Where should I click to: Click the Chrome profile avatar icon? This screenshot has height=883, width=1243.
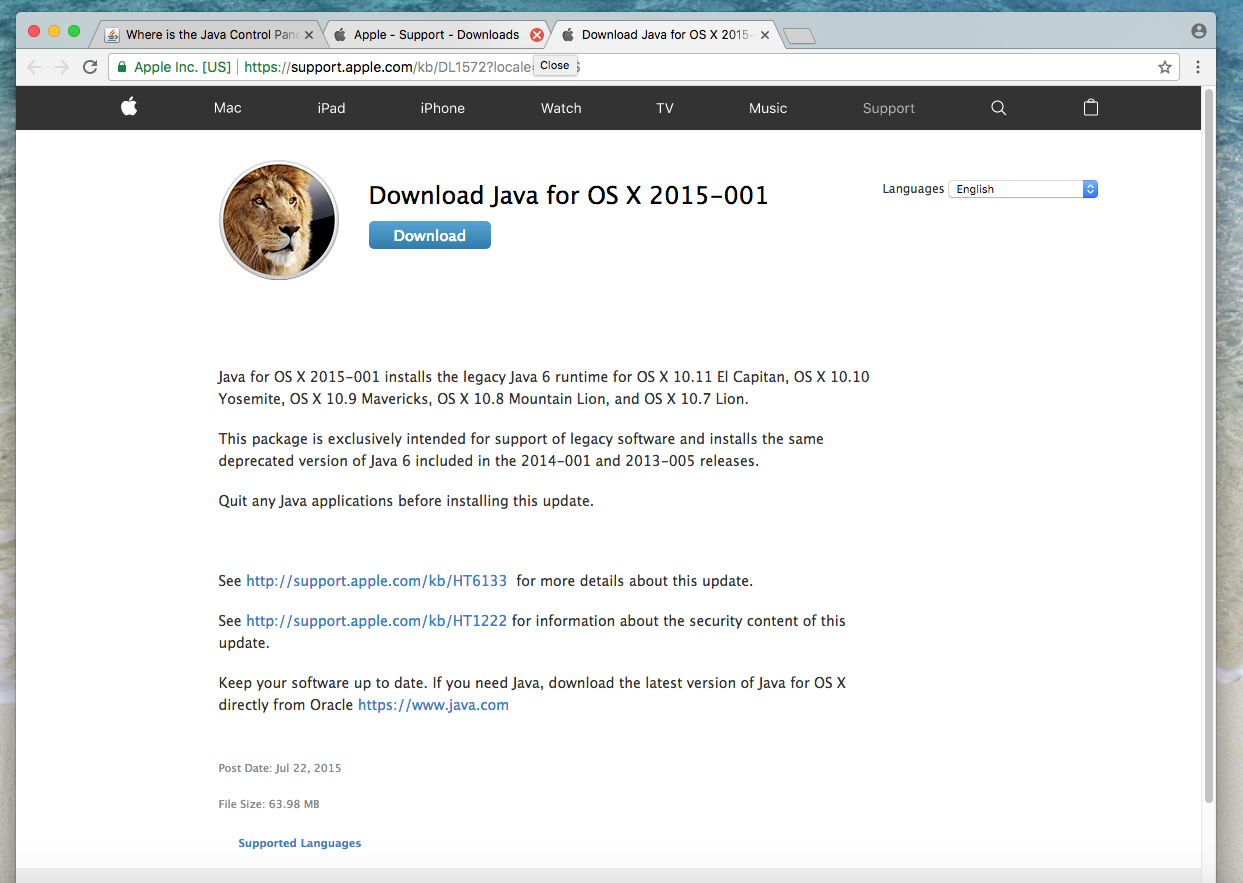(x=1199, y=31)
